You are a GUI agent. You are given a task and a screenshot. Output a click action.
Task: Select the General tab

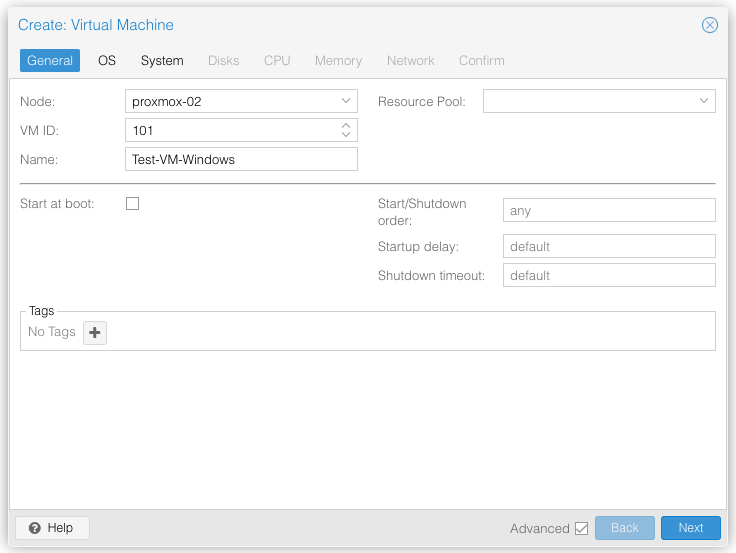tap(50, 60)
